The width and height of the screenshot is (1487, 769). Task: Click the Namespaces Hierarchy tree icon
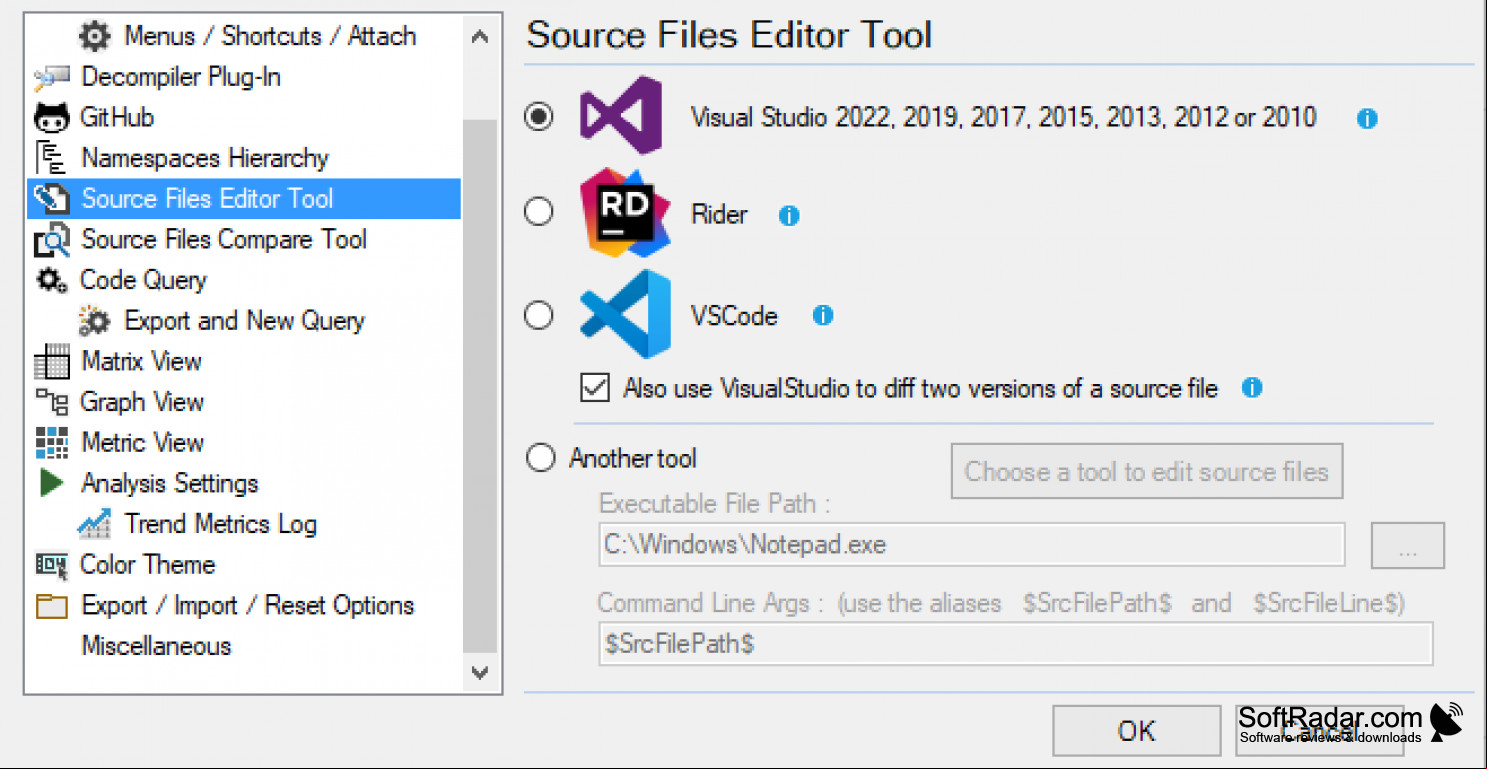click(x=51, y=158)
